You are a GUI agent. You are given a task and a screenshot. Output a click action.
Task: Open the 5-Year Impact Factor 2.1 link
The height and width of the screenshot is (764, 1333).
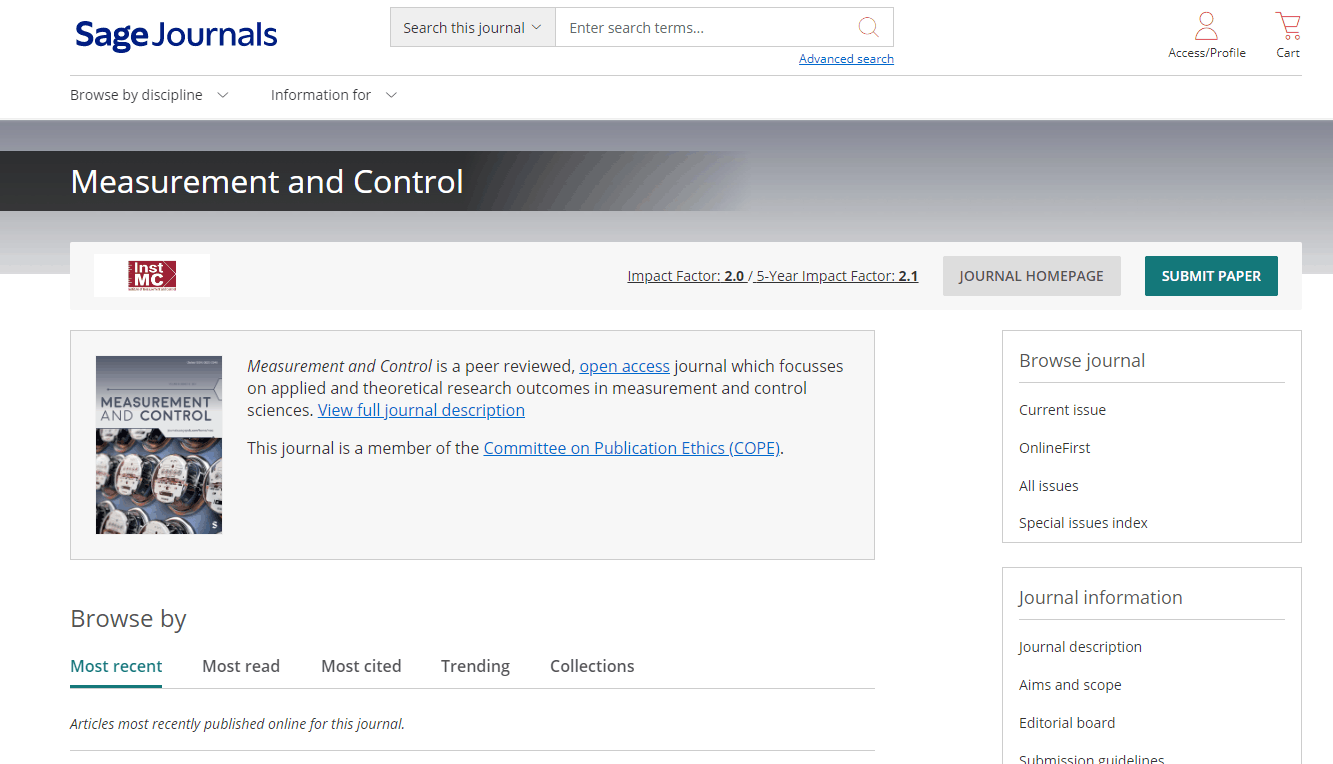point(837,276)
